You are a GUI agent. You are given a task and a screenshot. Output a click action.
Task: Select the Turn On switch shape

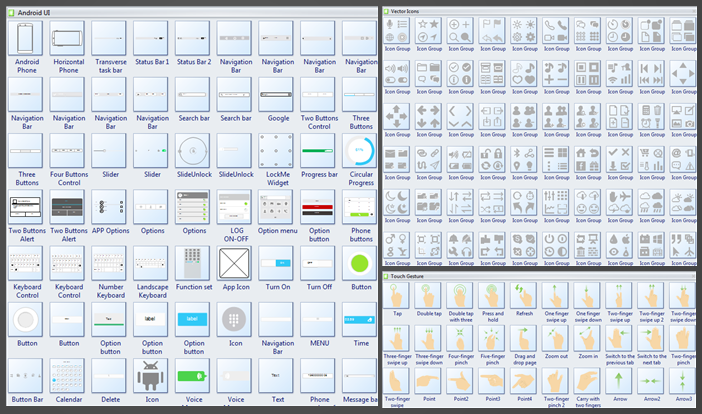[x=277, y=263]
